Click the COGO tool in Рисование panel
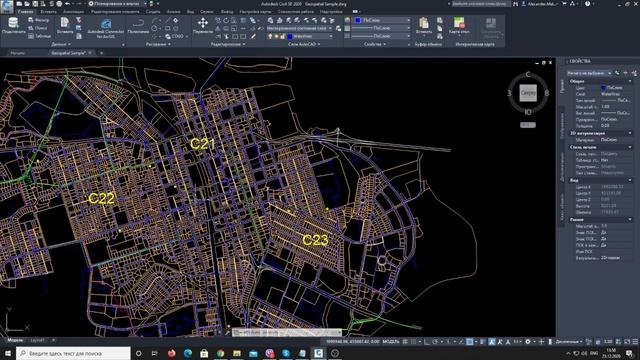Viewport: 640px width, 360px height. click(175, 36)
